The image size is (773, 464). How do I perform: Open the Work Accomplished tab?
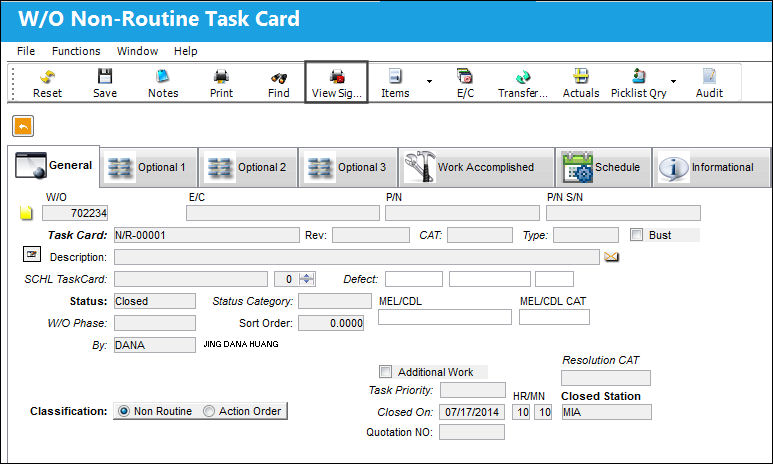pos(476,167)
